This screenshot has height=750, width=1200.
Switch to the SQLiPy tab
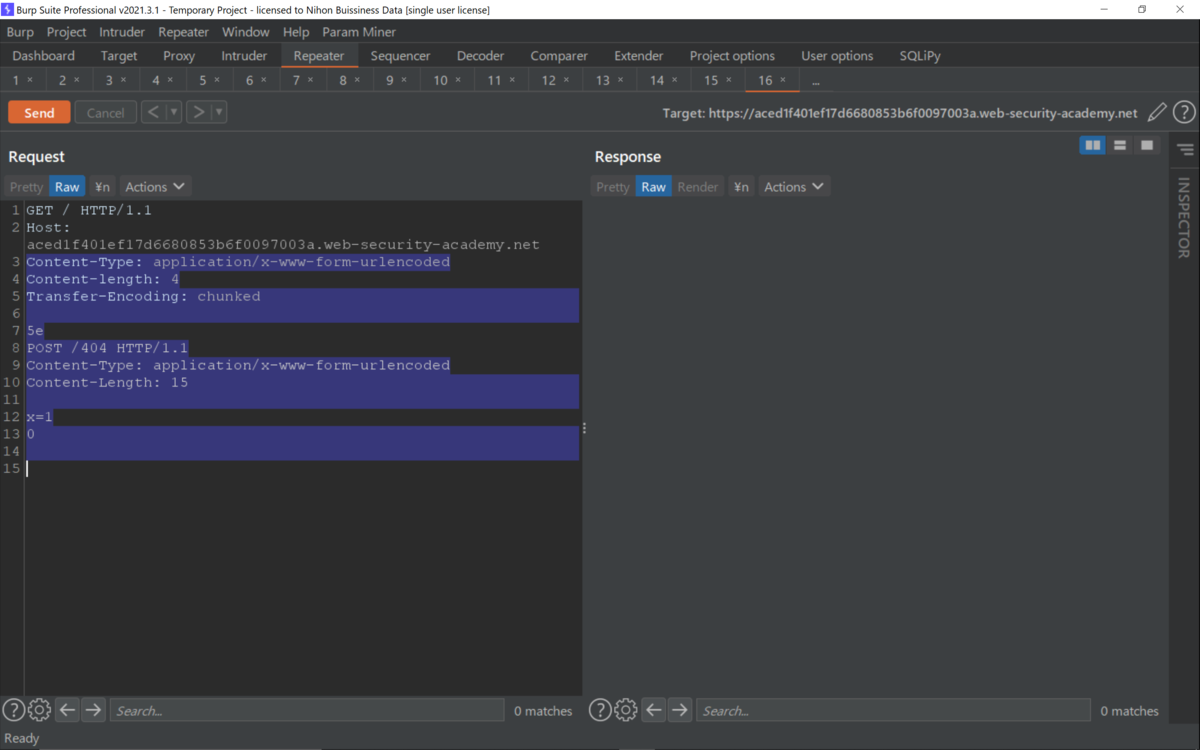pyautogui.click(x=920, y=56)
